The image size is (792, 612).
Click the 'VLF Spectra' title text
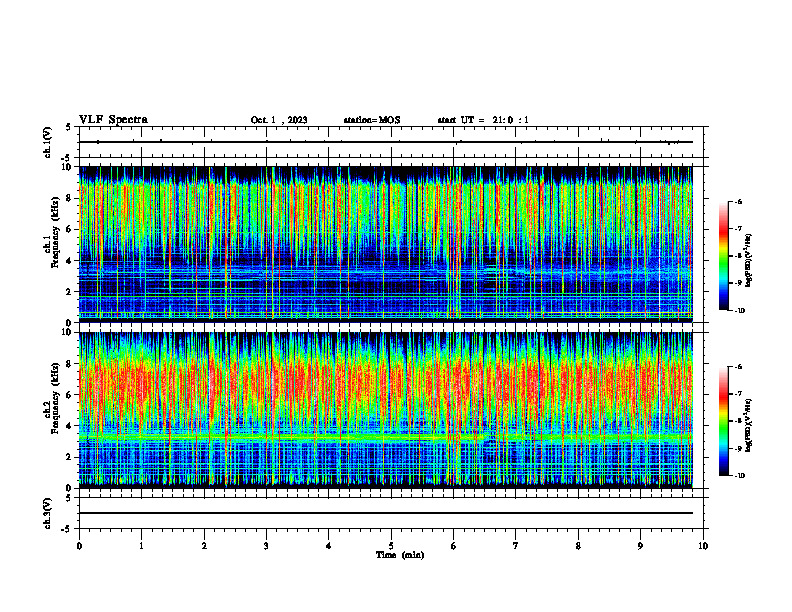(113, 120)
